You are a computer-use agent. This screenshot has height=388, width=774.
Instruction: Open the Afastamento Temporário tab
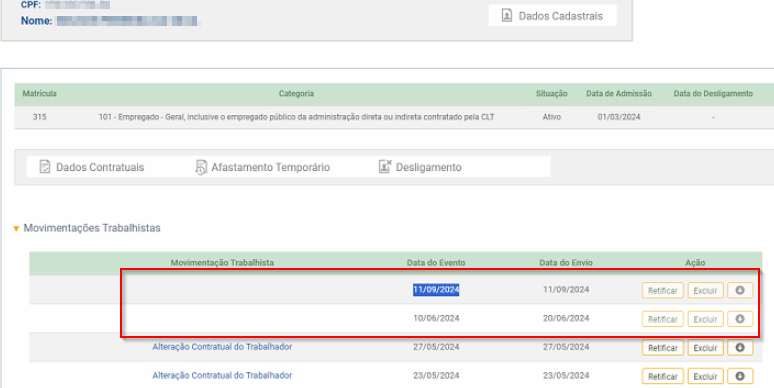point(262,167)
